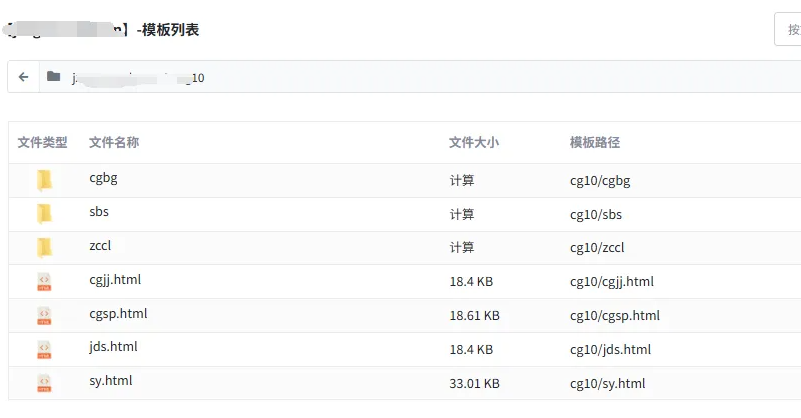Open the zccl folder name
801x418 pixels.
click(x=101, y=246)
